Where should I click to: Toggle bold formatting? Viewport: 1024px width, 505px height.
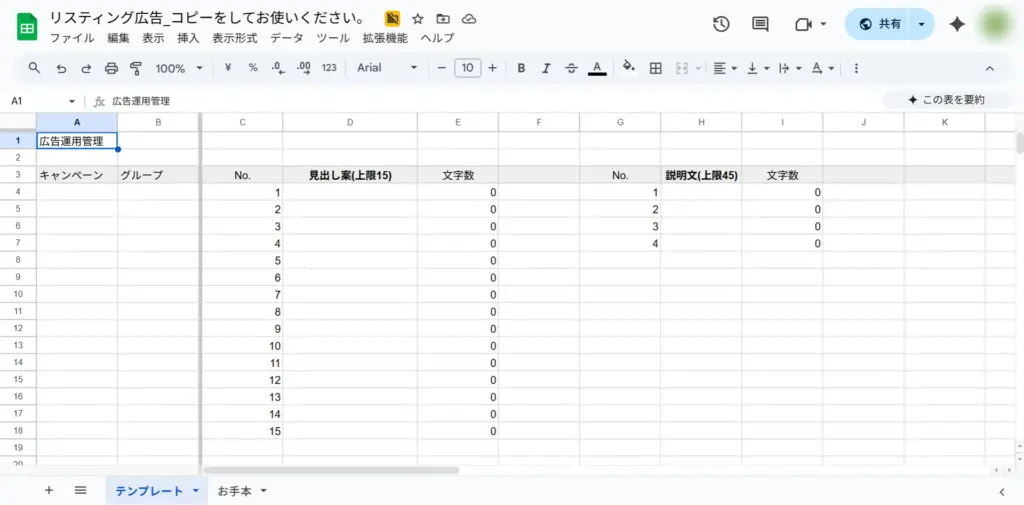click(521, 68)
